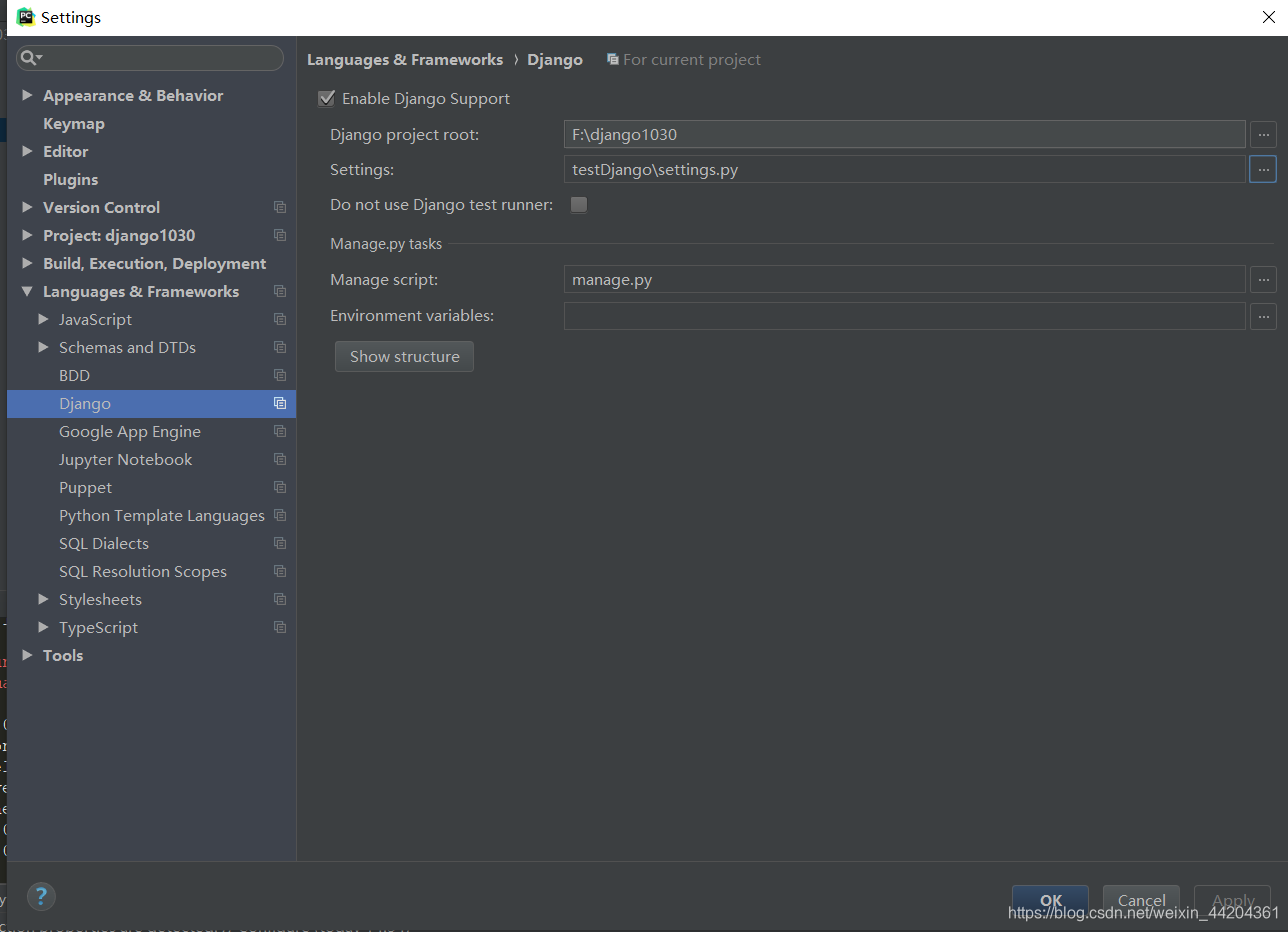Screen dimensions: 1288x932
Task: Browse for the Manage script file
Action: coord(1263,279)
